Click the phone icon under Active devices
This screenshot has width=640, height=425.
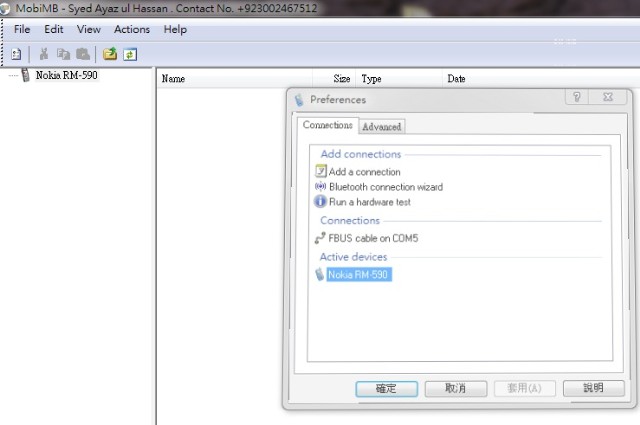[320, 274]
